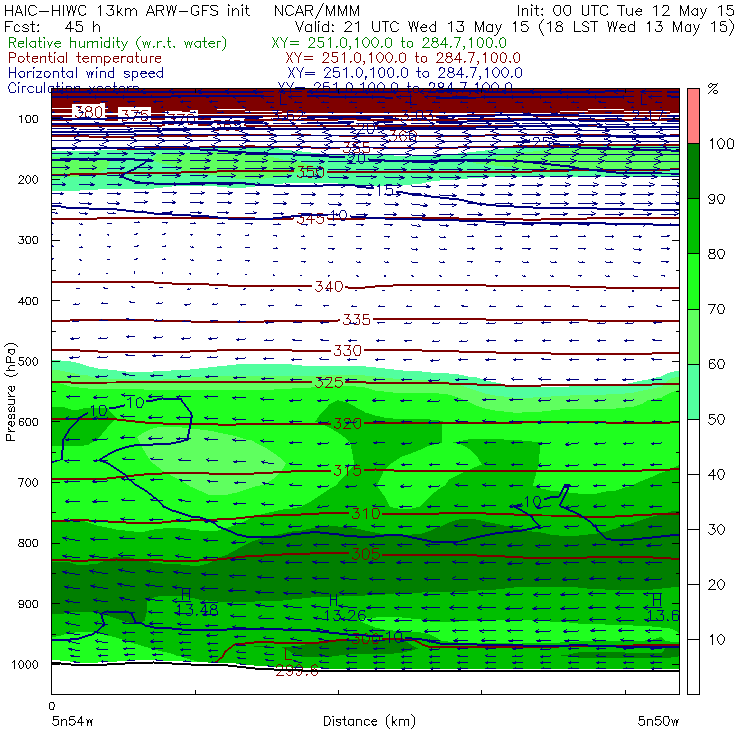This screenshot has height=740, width=740.
Task: Click the 'NCAR/MMM' header text
Action: point(317,11)
